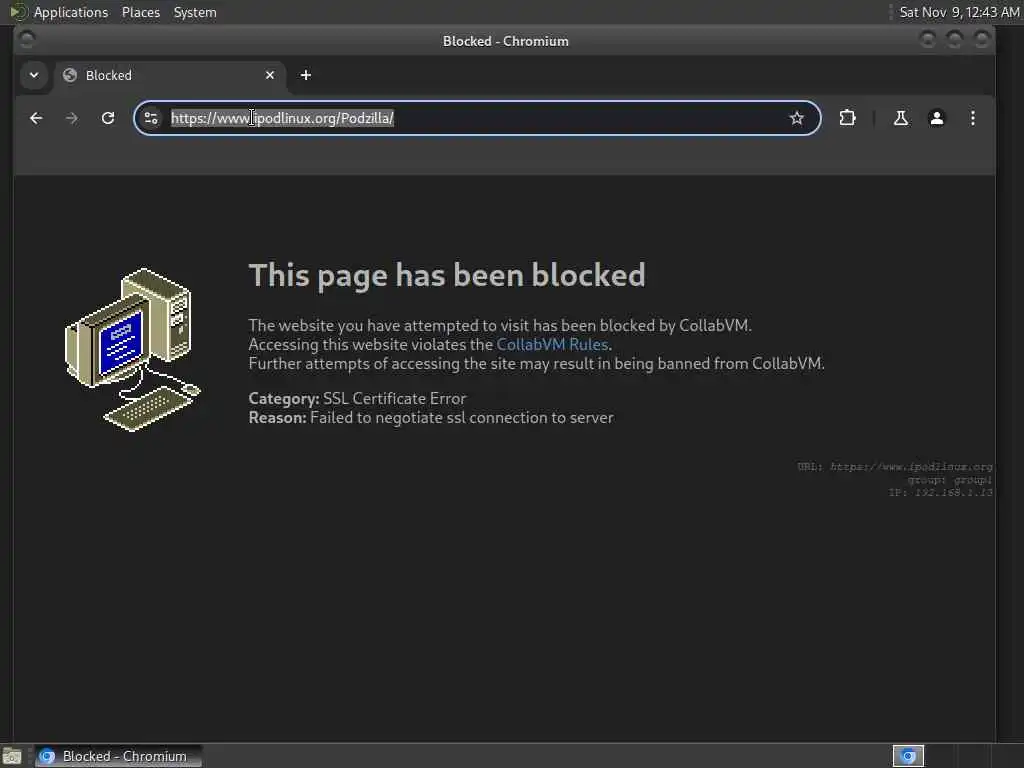
Task: Click the isometric computer illustration
Action: [133, 349]
